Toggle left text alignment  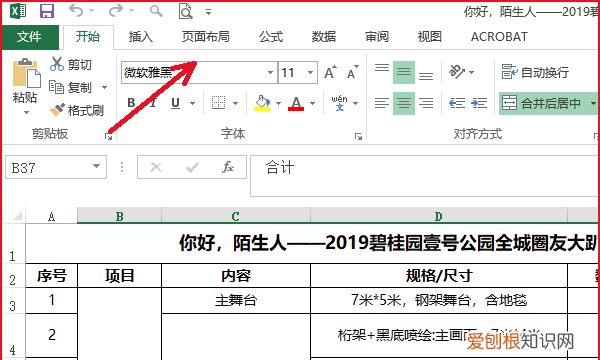pyautogui.click(x=382, y=103)
